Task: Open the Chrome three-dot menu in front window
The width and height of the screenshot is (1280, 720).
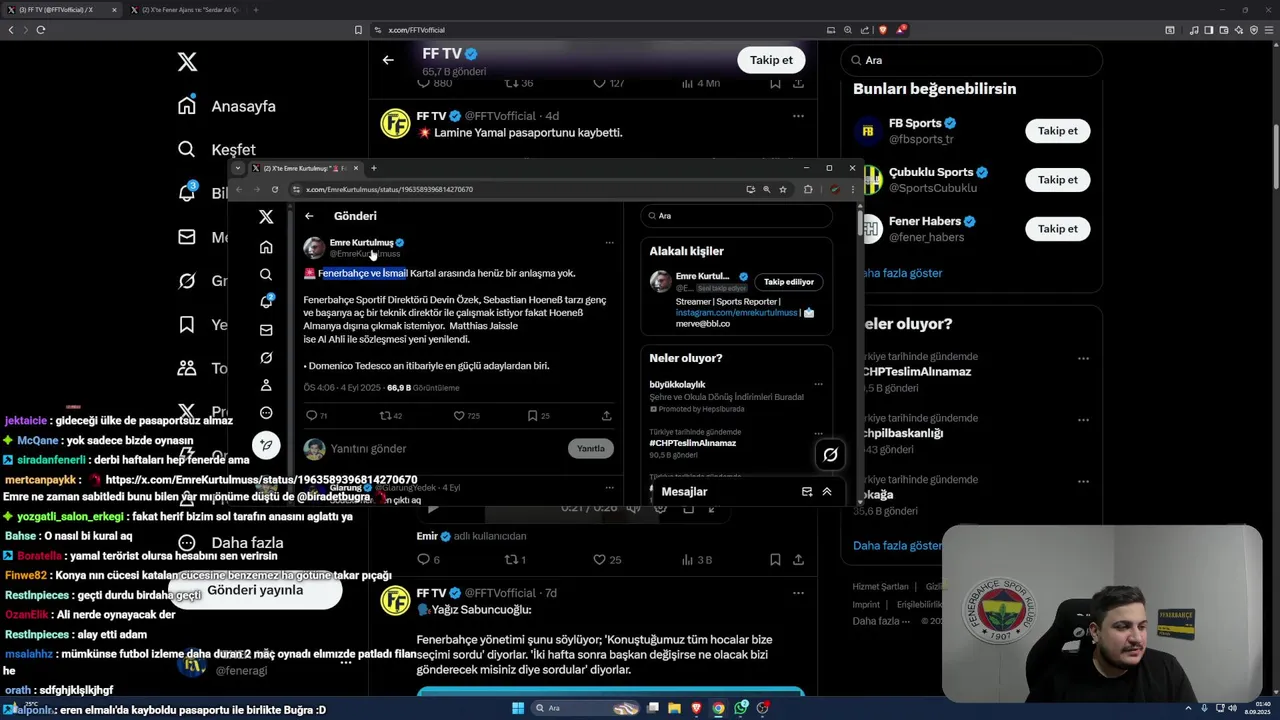Action: coord(852,189)
